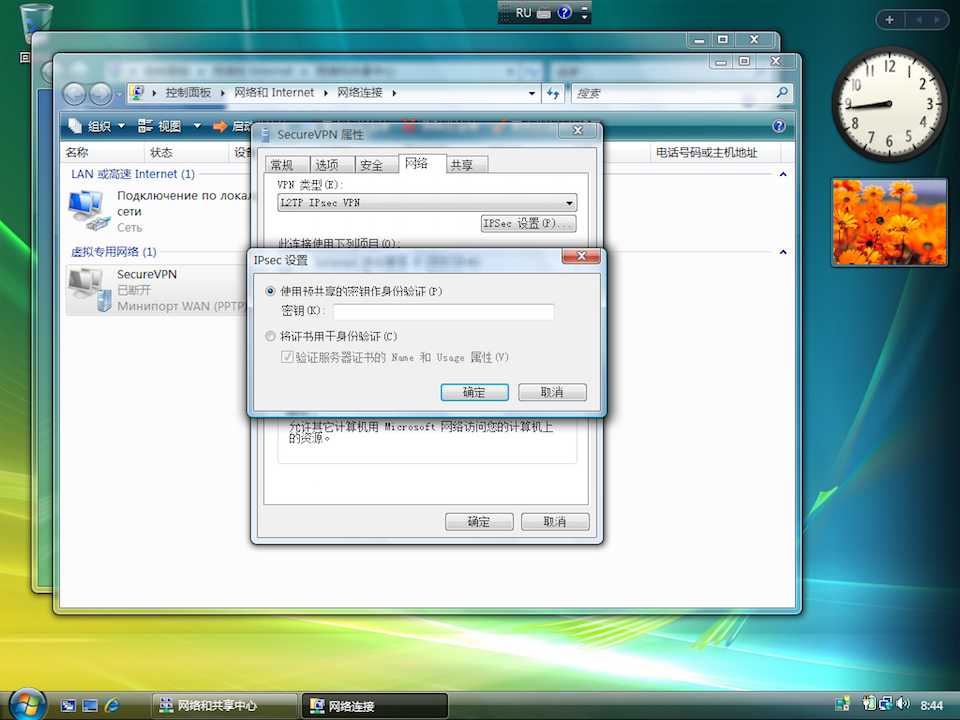
Task: Click the language bar keyboard icon
Action: pyautogui.click(x=544, y=13)
